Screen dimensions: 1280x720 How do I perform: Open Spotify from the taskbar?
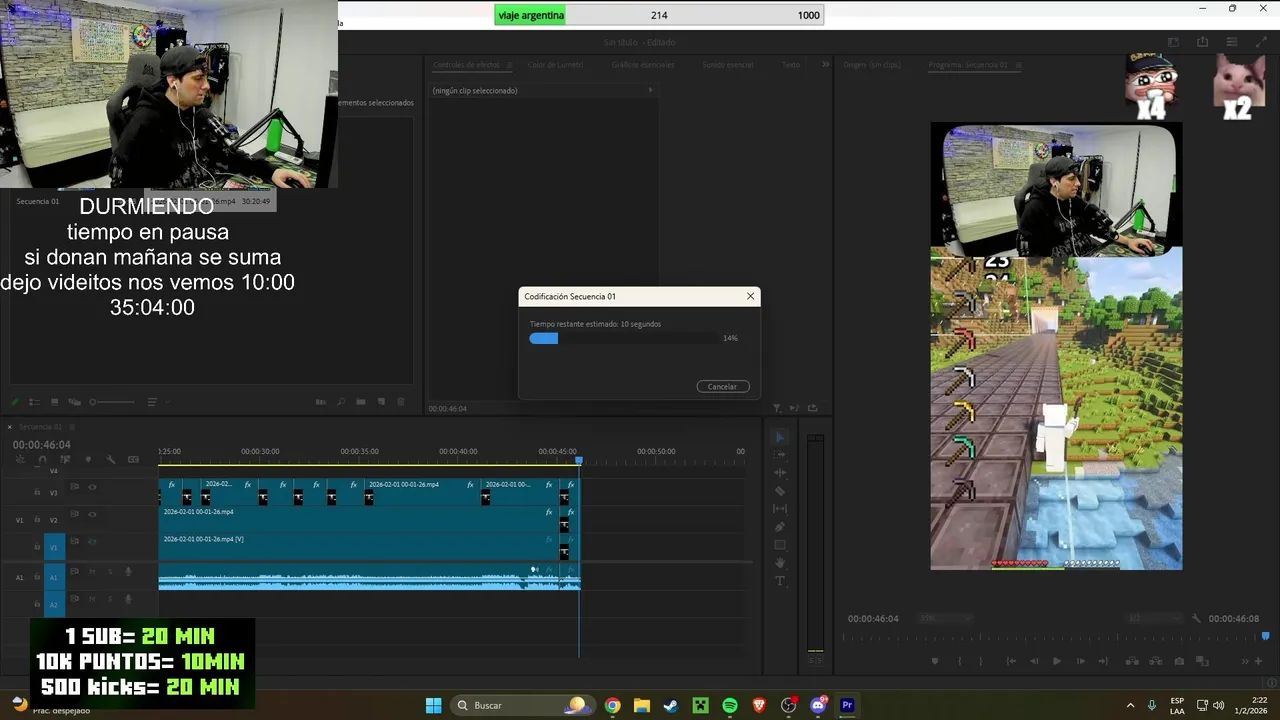[x=730, y=705]
